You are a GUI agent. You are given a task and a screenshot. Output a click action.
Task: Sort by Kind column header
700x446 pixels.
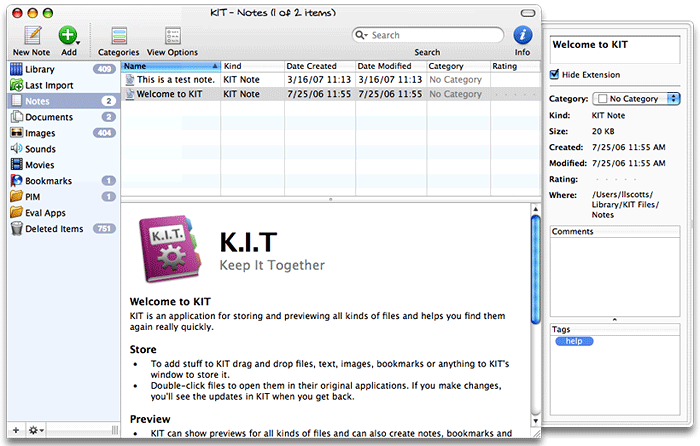pos(253,66)
